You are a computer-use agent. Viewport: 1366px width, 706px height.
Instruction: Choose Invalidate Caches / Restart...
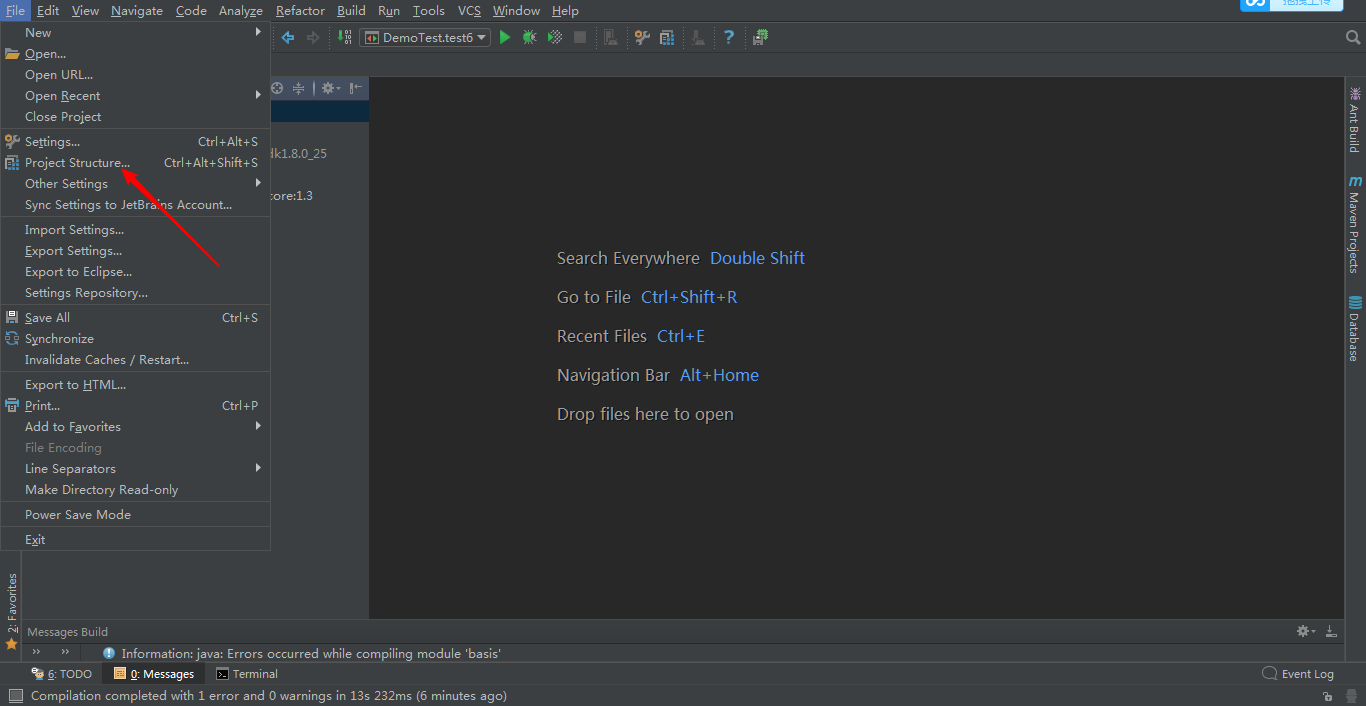pos(135,359)
